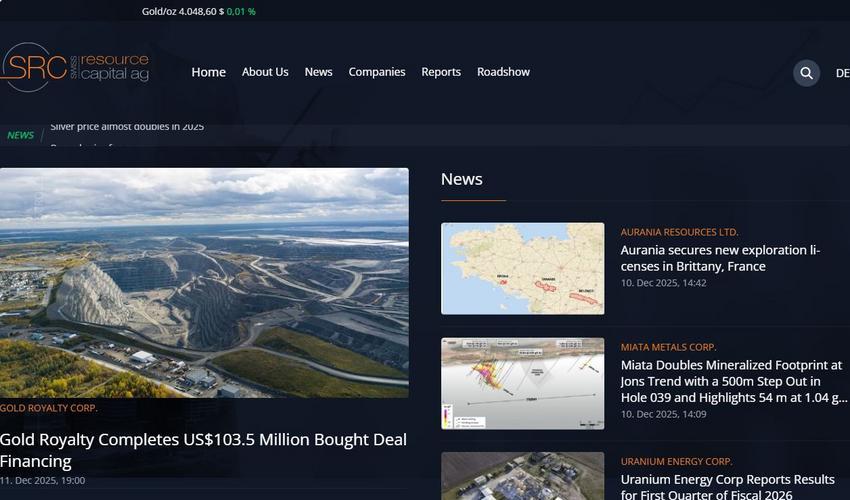Open the silver price news ticker headline

click(x=127, y=127)
